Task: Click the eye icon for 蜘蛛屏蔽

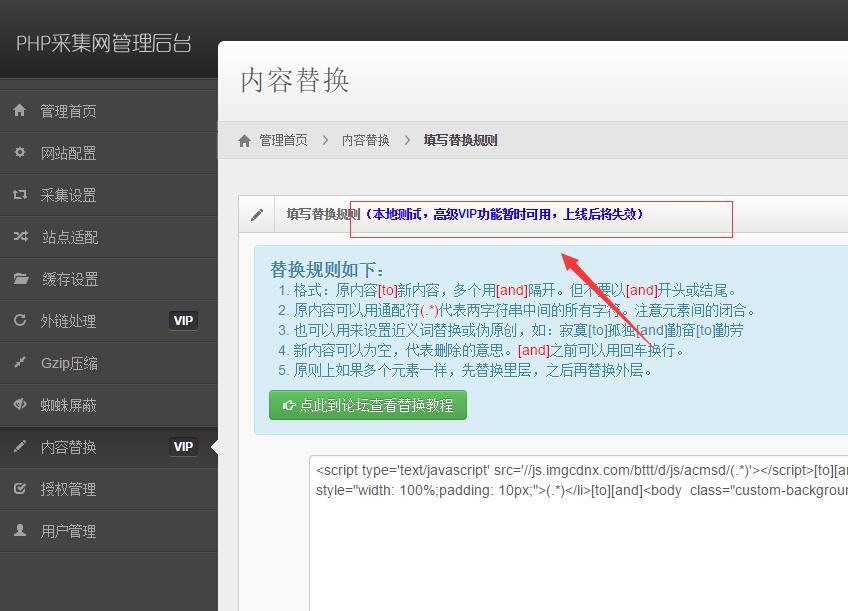Action: coord(20,404)
